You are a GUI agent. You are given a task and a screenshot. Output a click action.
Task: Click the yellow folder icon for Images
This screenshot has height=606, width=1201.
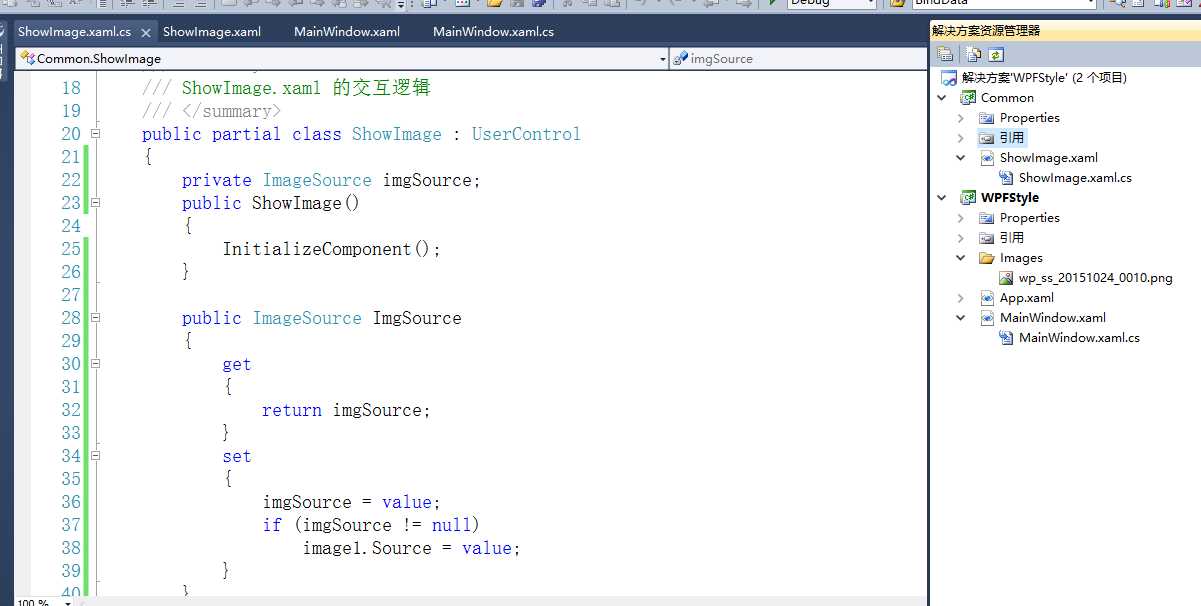tap(987, 257)
